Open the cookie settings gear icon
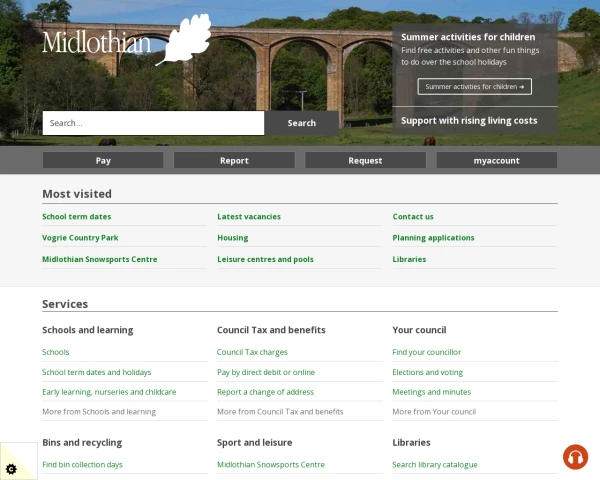600x480 pixels. [11, 469]
